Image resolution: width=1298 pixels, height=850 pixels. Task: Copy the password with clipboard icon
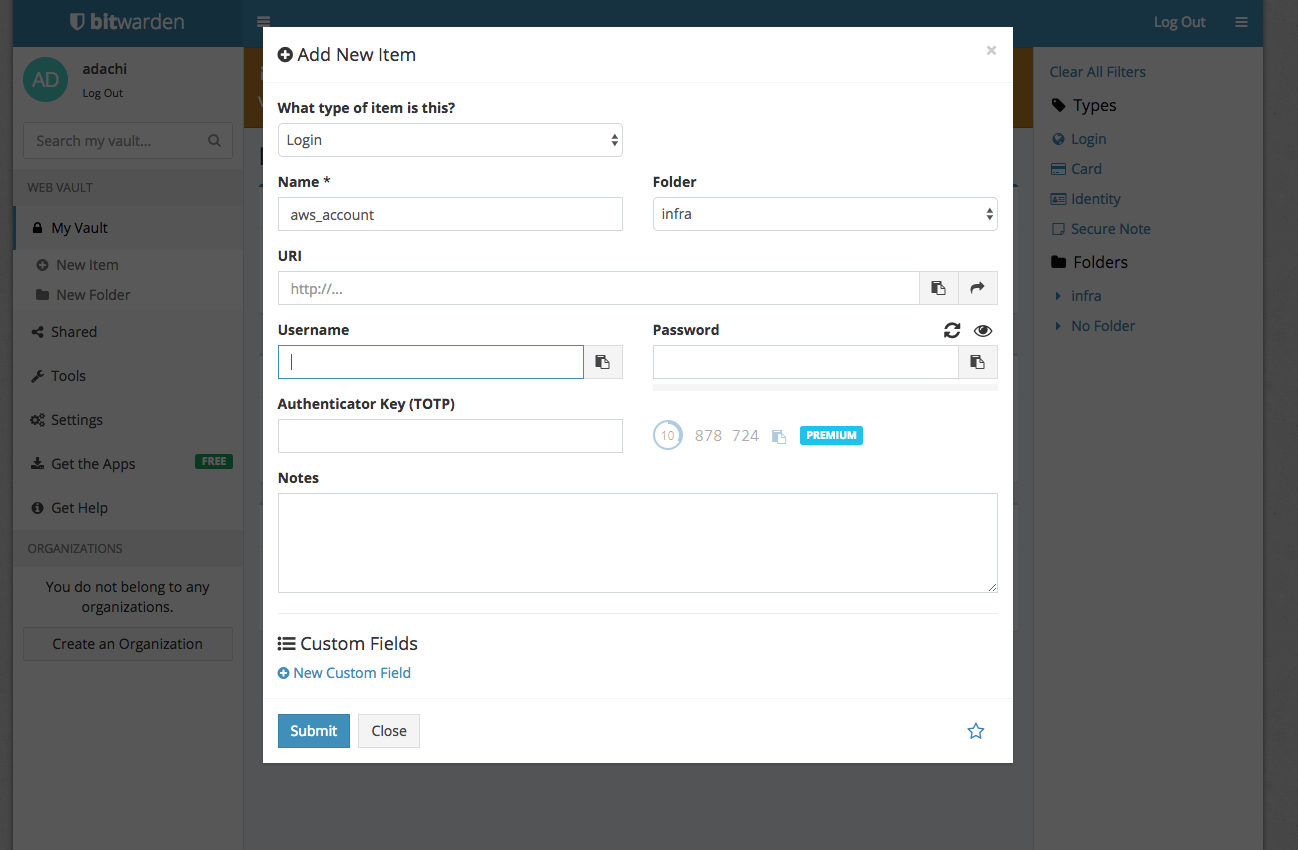977,362
